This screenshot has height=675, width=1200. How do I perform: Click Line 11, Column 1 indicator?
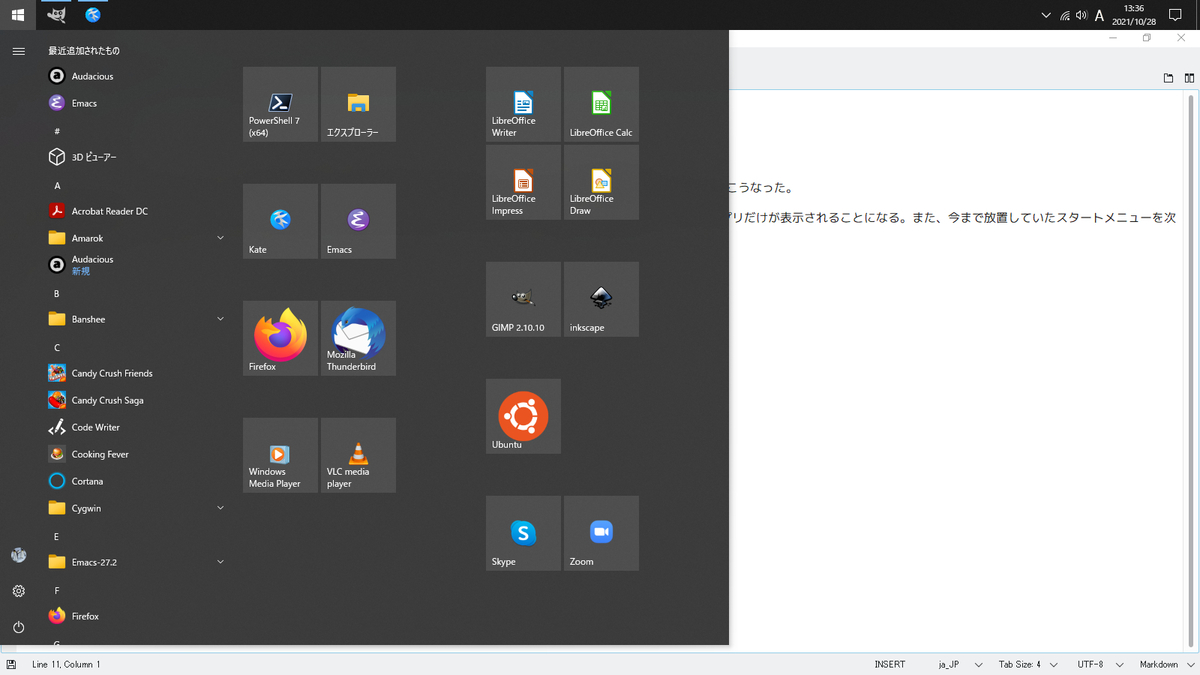point(66,664)
